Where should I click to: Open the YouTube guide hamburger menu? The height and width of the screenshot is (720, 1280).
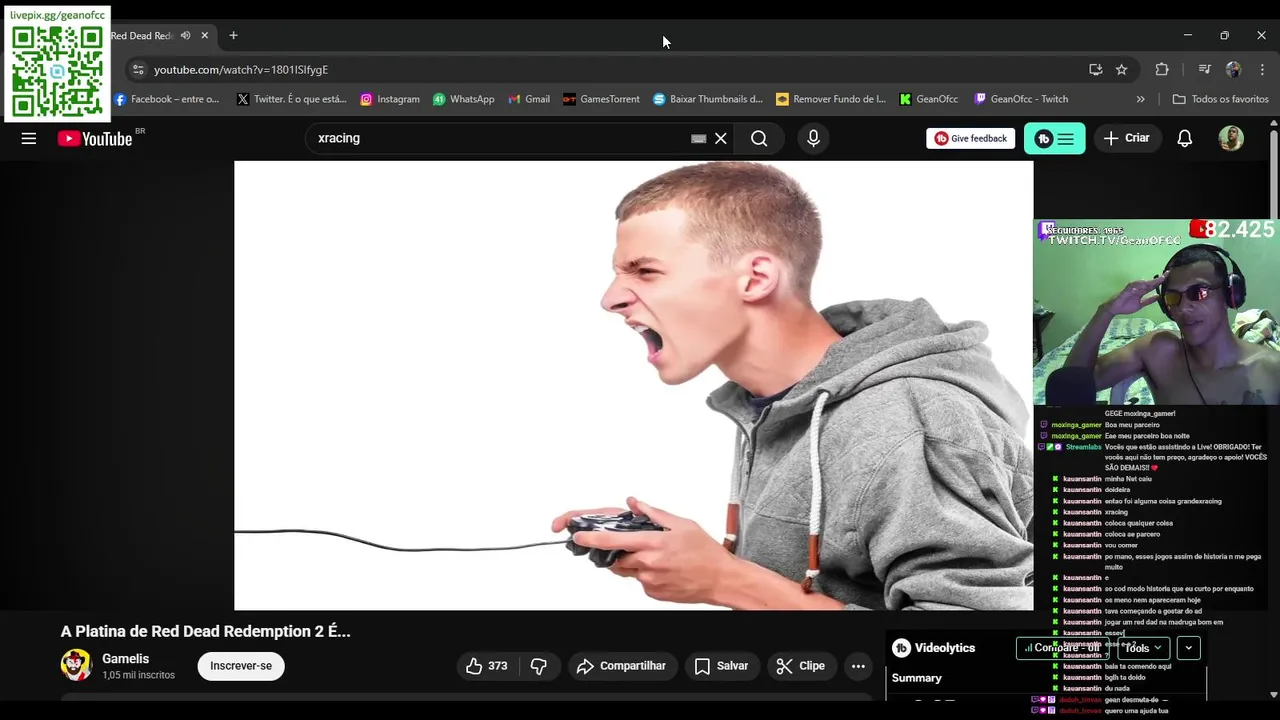(x=29, y=139)
